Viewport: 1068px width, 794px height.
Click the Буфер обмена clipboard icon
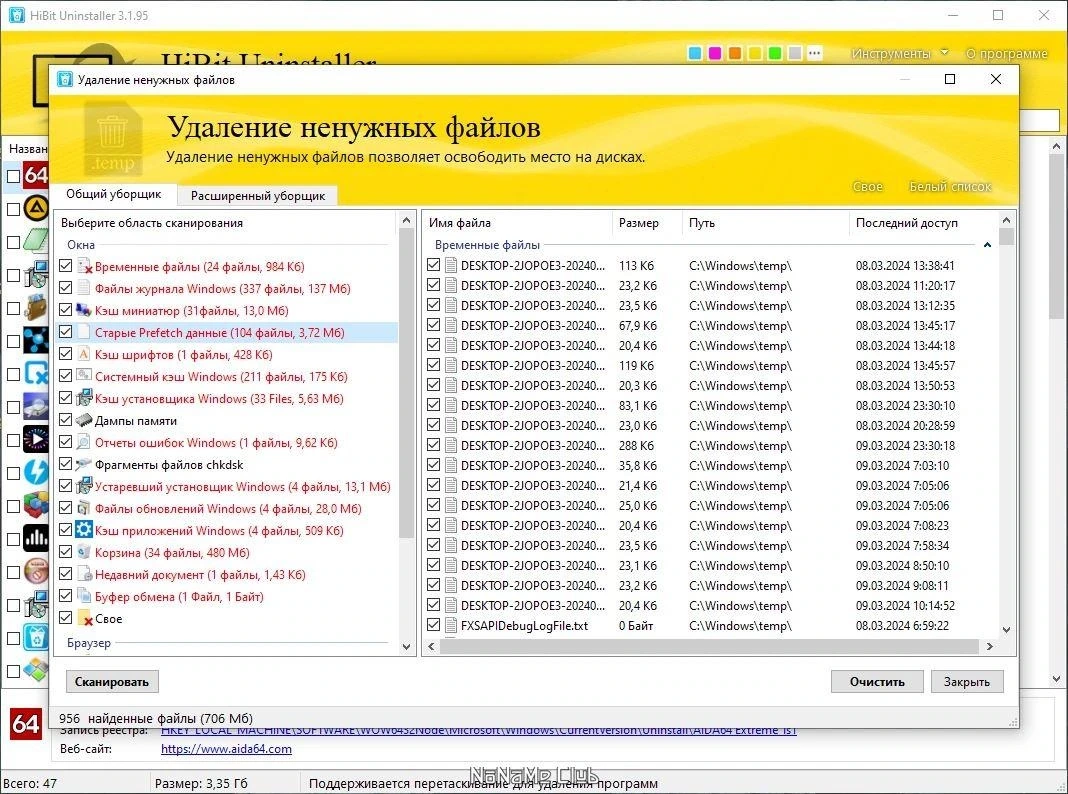click(x=84, y=596)
